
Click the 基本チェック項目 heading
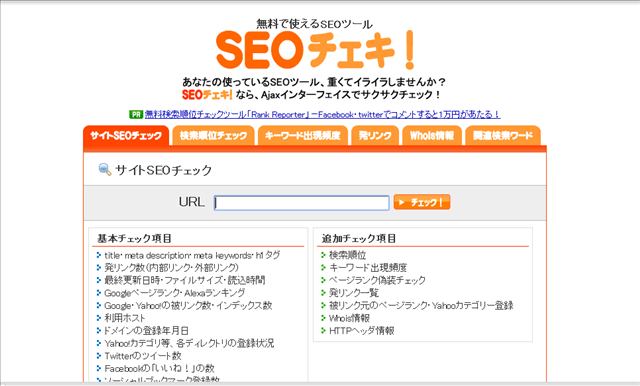[x=134, y=239]
